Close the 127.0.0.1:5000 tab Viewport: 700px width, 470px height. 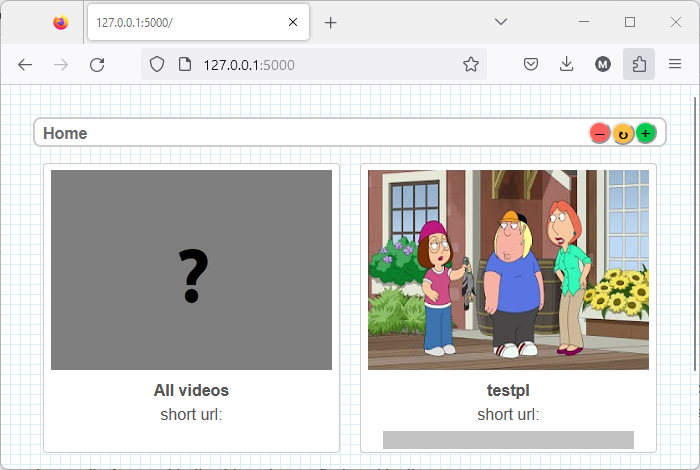tap(293, 22)
